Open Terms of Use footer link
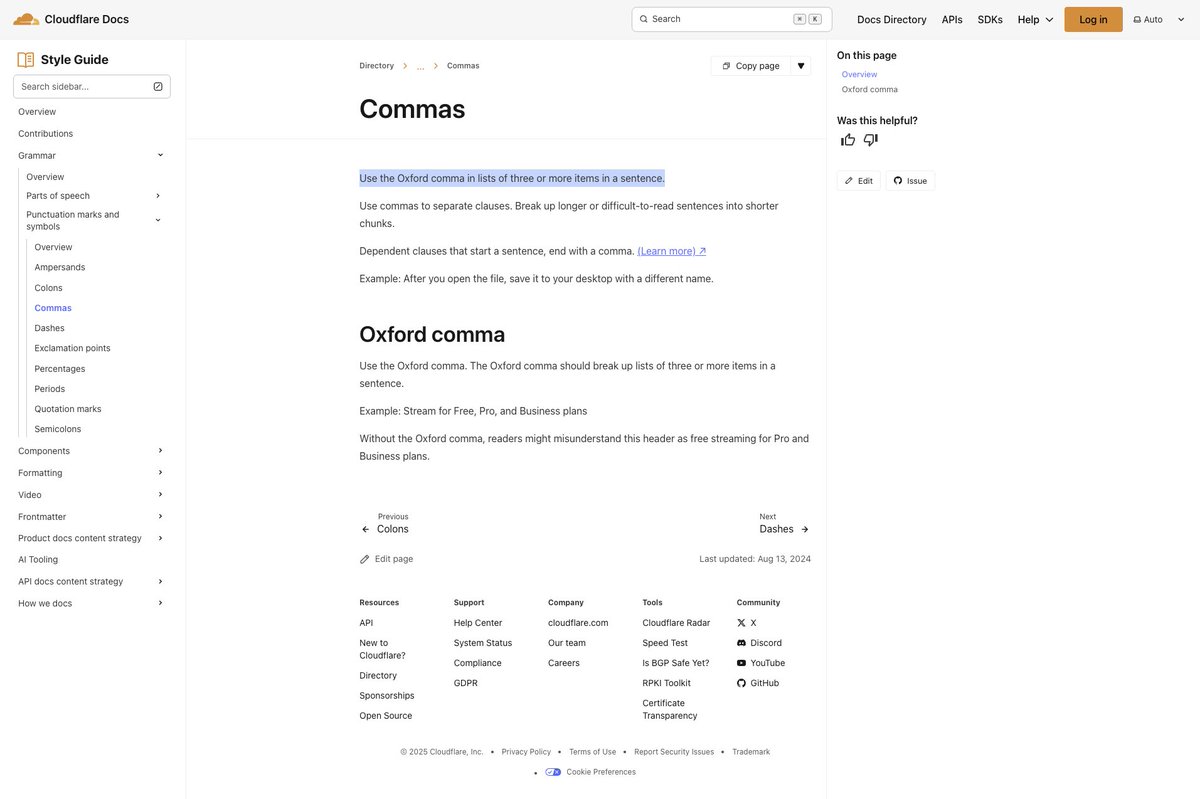 592,752
